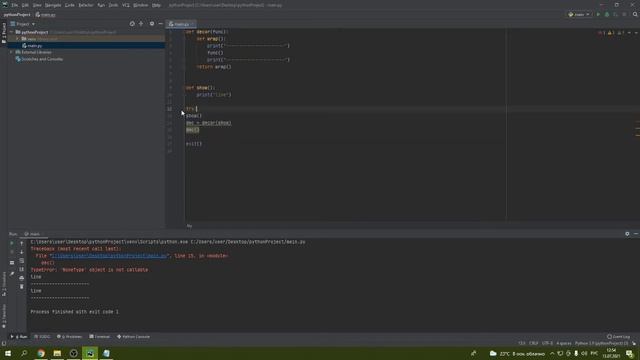This screenshot has height=360, width=640.
Task: Click Pin Tab icon in Run panel
Action: tap(12, 274)
